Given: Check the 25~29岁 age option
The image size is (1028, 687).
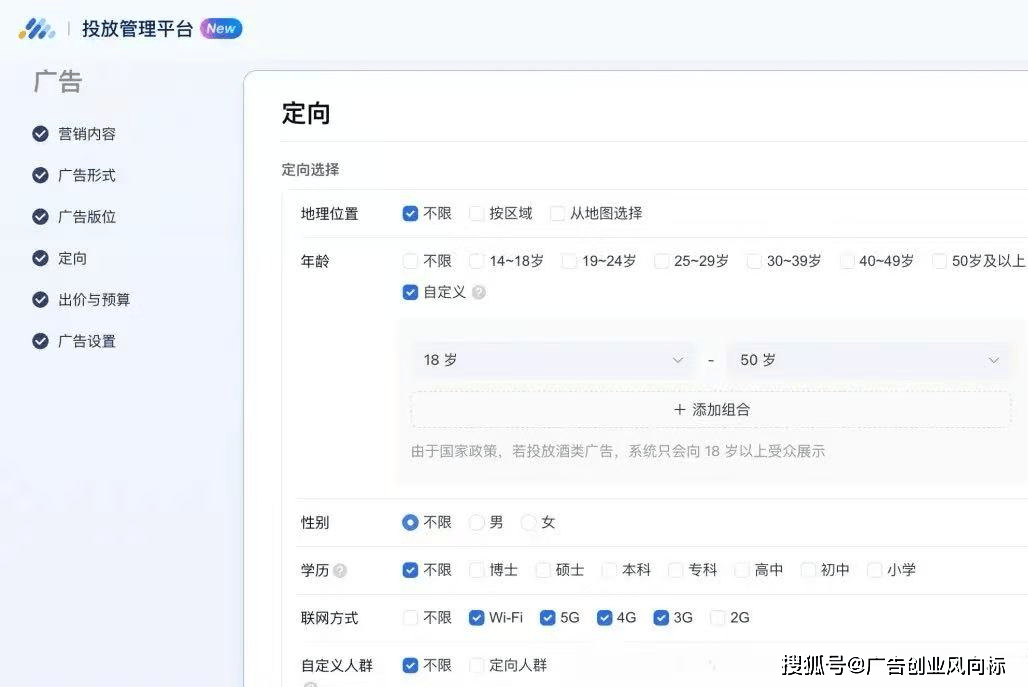Looking at the screenshot, I should [662, 261].
